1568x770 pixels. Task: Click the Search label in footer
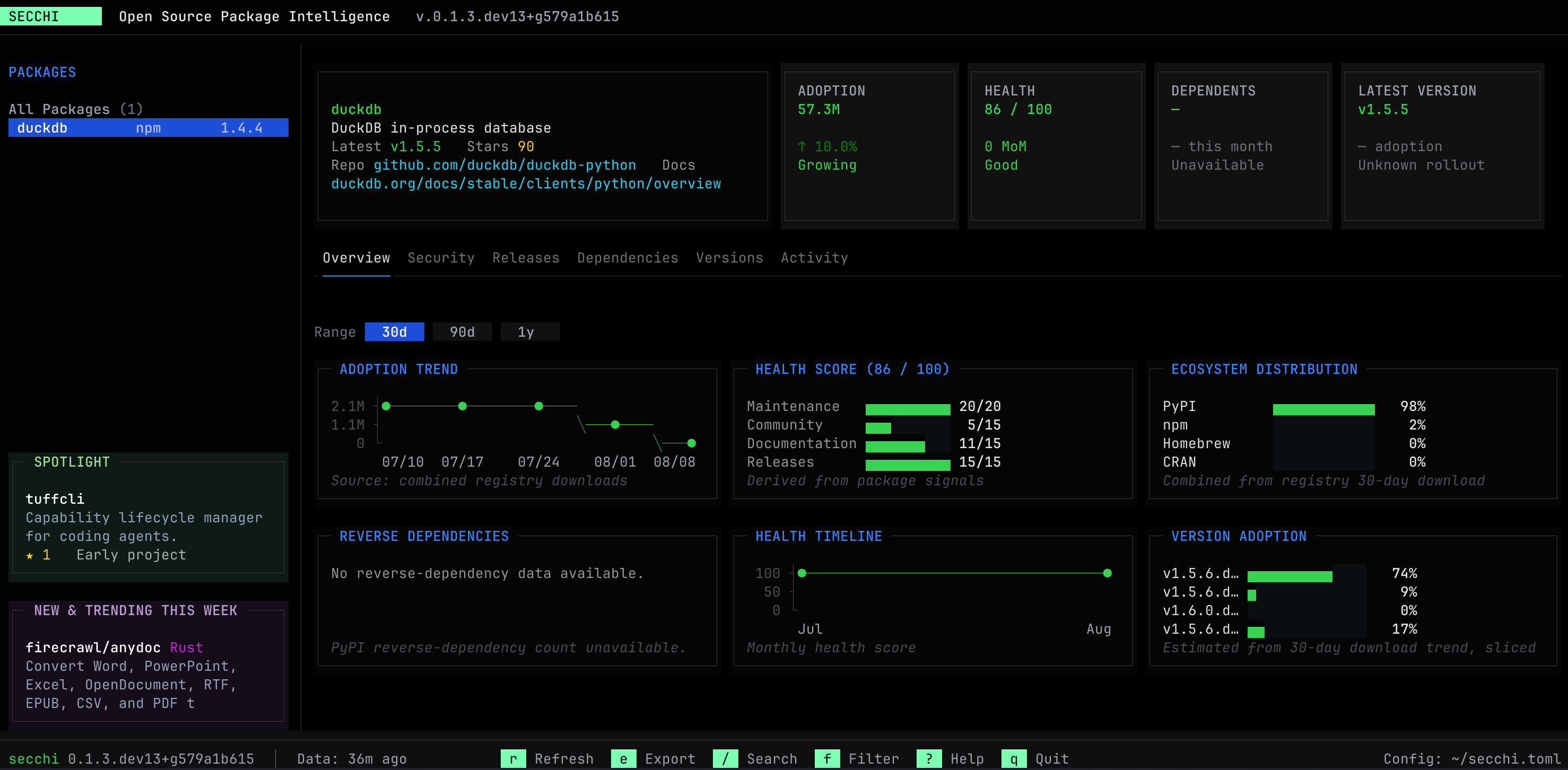[x=772, y=758]
